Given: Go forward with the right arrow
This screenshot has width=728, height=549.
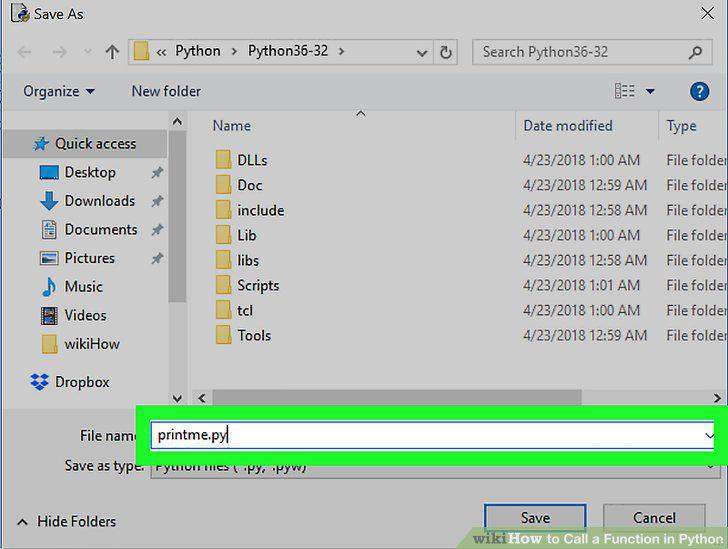Looking at the screenshot, I should pyautogui.click(x=59, y=52).
